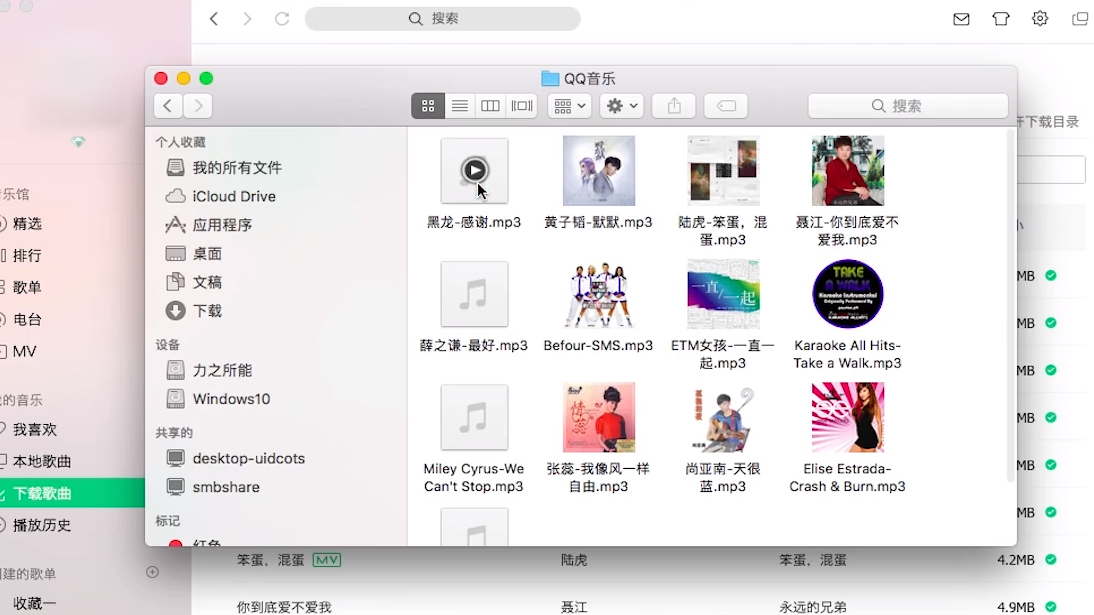Select Miley Cyrus-We Can't Stop.mp3 icon
This screenshot has width=1094, height=615.
tap(474, 417)
